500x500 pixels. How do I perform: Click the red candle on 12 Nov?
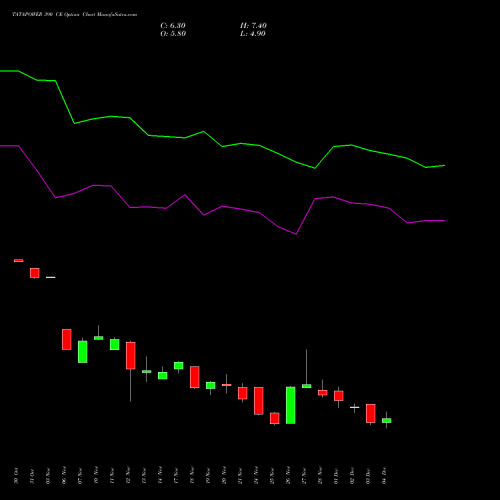click(x=131, y=356)
